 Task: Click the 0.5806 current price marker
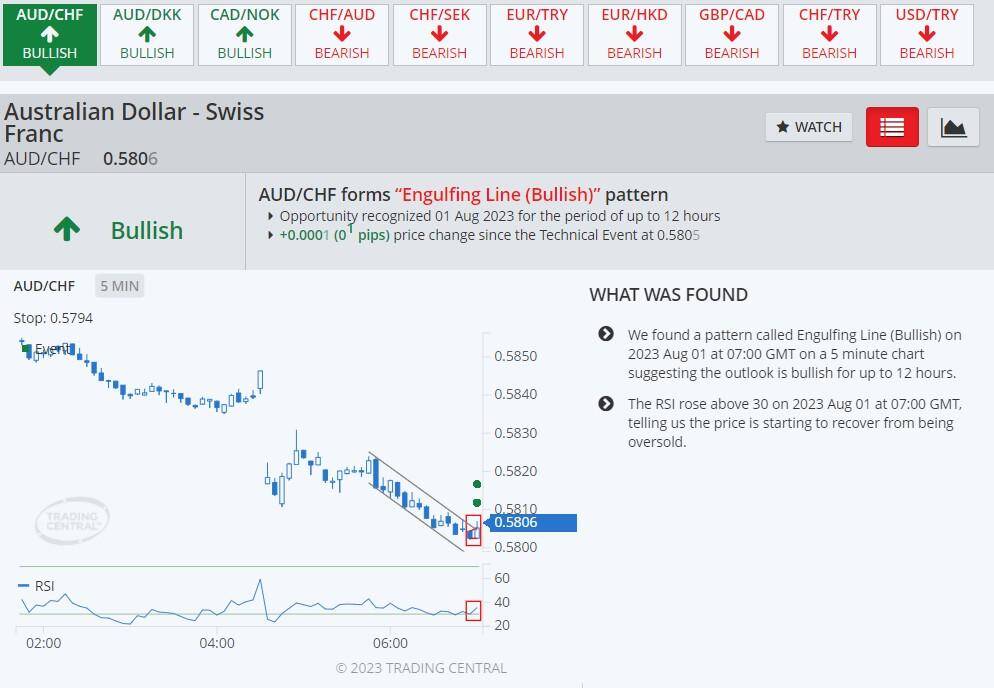(530, 522)
